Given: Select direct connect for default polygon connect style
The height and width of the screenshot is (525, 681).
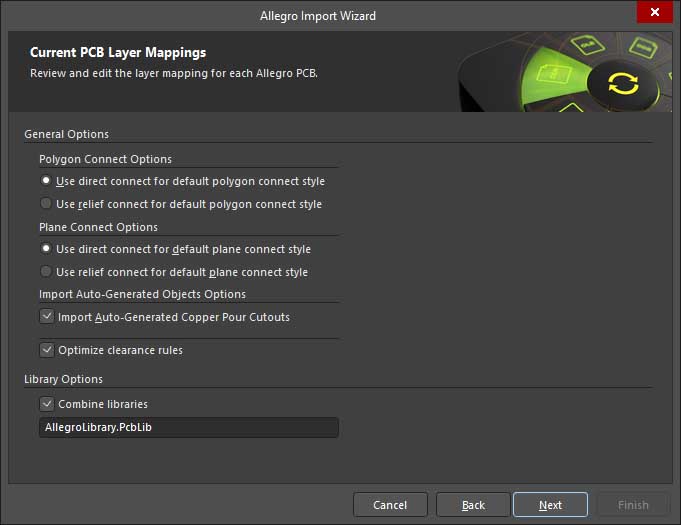Looking at the screenshot, I should click(45, 181).
